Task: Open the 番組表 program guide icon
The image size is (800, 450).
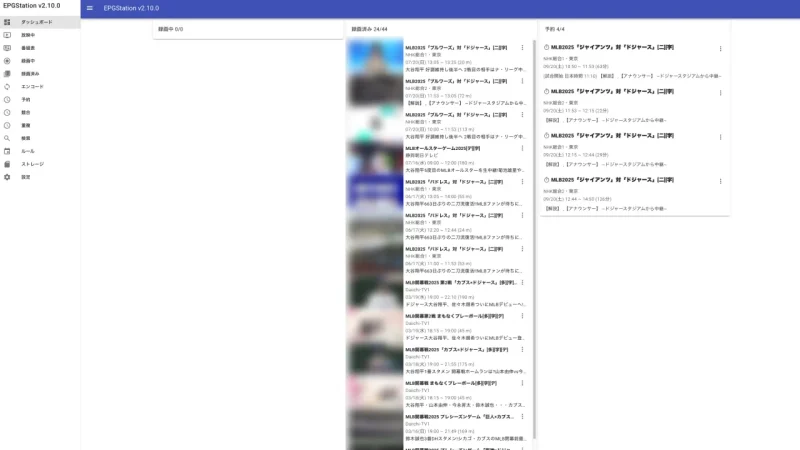Action: point(7,48)
